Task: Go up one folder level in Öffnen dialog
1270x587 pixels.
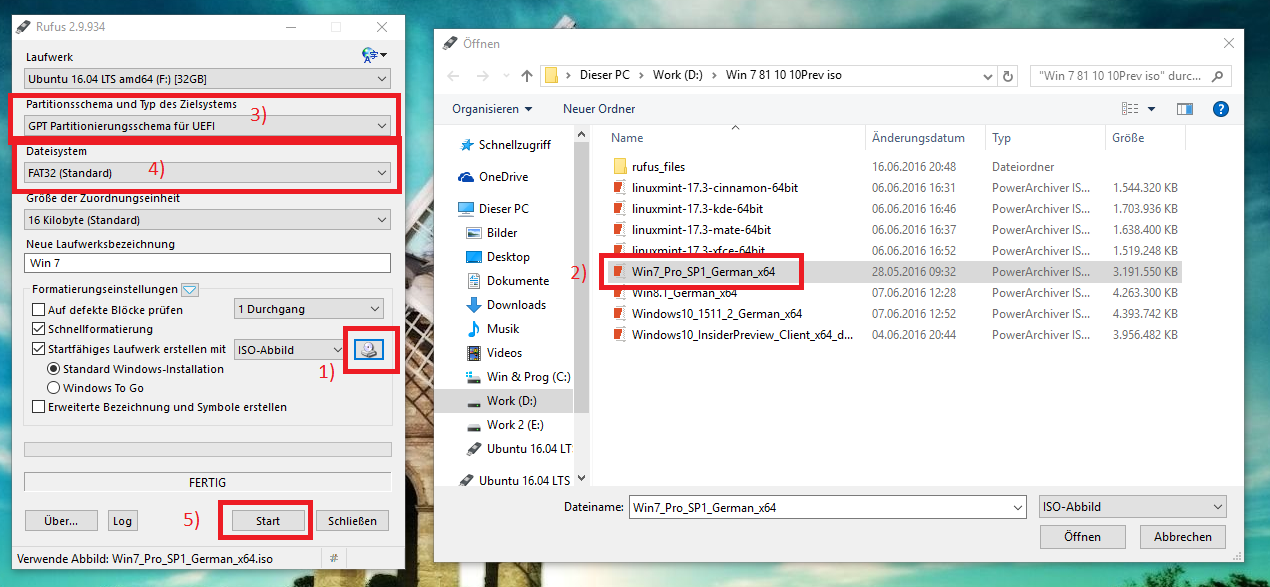Action: tap(527, 75)
